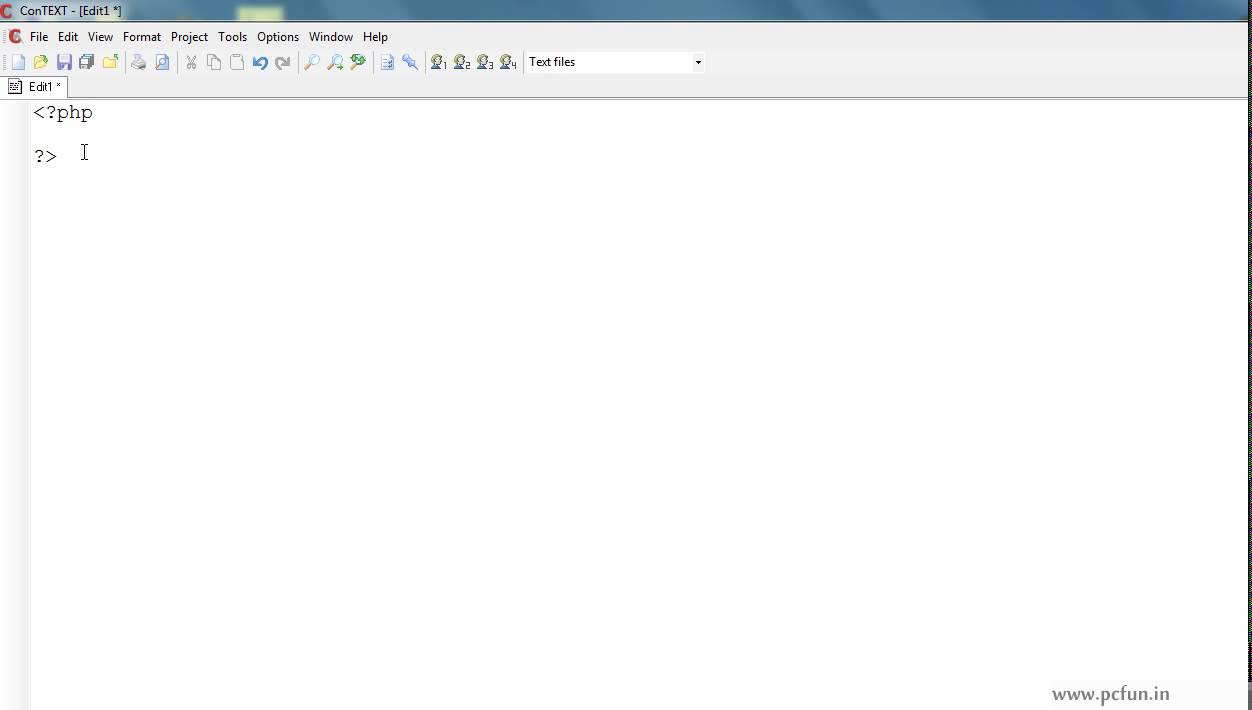Viewport: 1252px width, 710px height.
Task: Print the document with the printer icon
Action: (139, 62)
